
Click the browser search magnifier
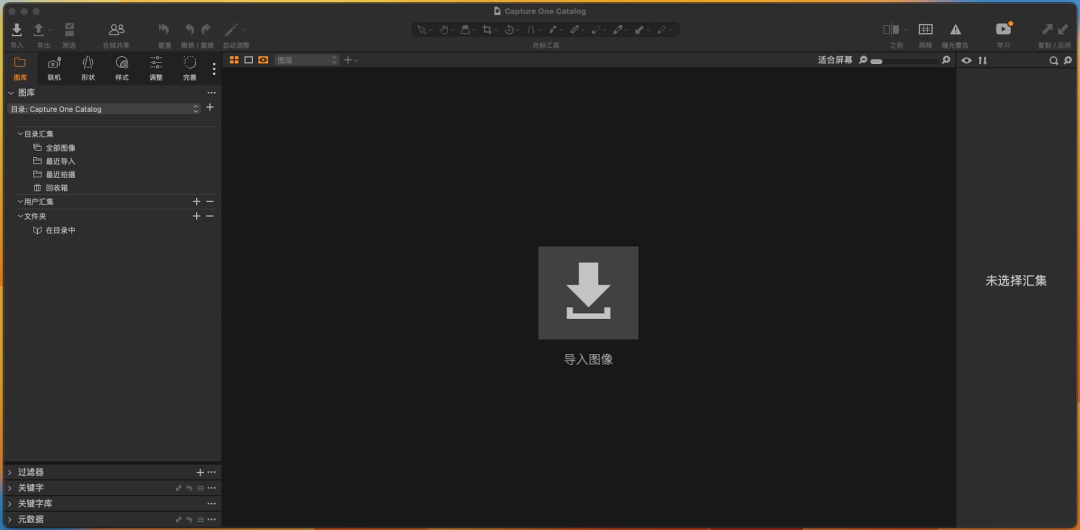click(1053, 61)
